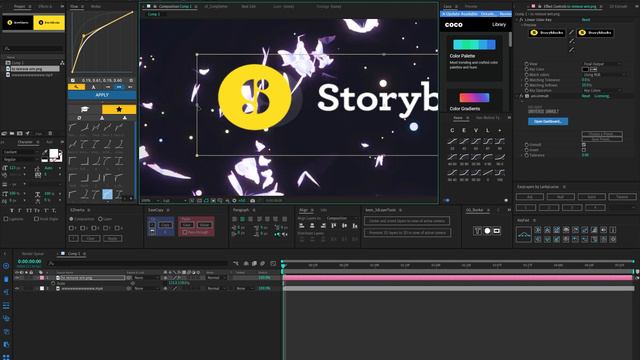The width and height of the screenshot is (640, 360).
Task: Select the yellow star favorites tab in Flow
Action: point(119,109)
